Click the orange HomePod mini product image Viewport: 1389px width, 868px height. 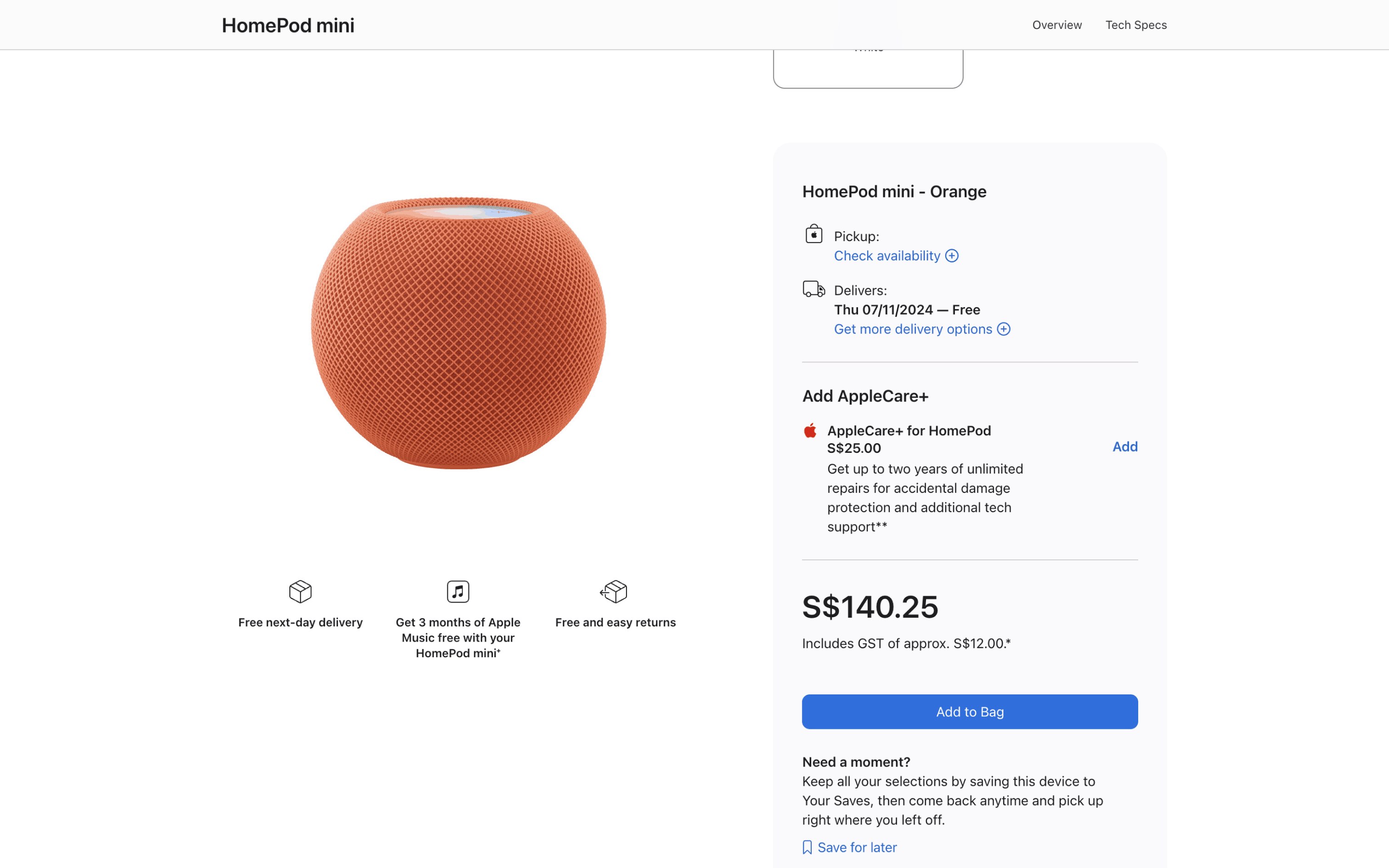click(x=458, y=333)
